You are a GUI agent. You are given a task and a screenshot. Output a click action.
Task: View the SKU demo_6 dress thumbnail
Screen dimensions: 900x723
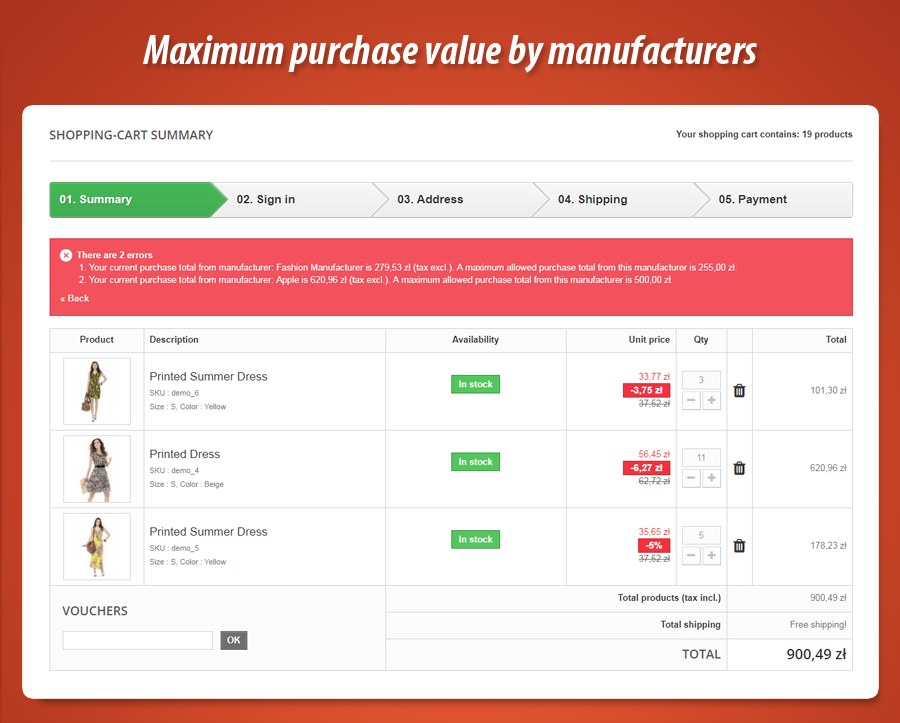coord(97,391)
